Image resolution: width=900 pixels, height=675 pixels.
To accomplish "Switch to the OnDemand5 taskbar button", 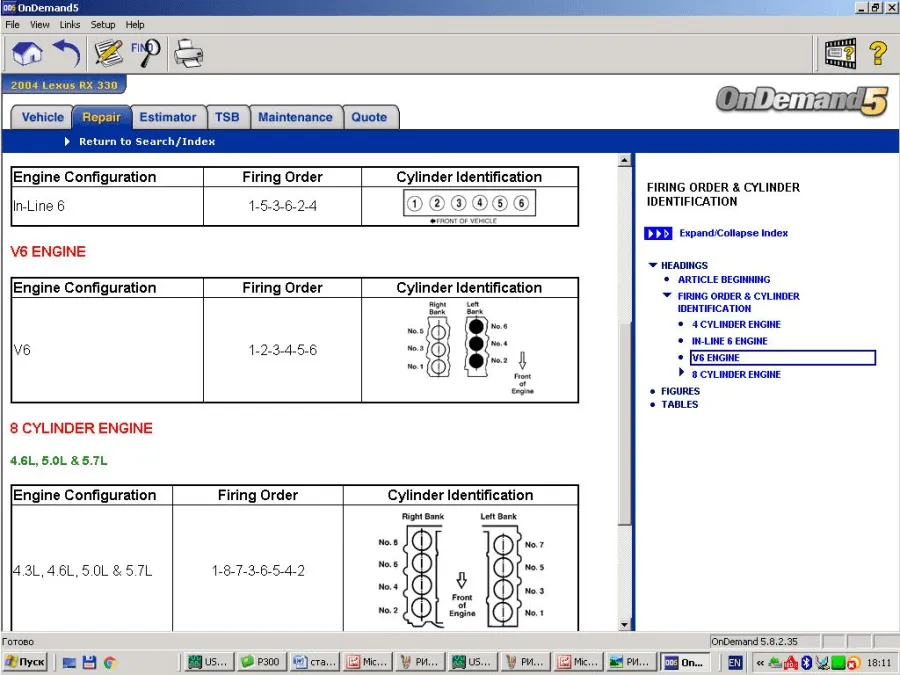I will coord(684,662).
